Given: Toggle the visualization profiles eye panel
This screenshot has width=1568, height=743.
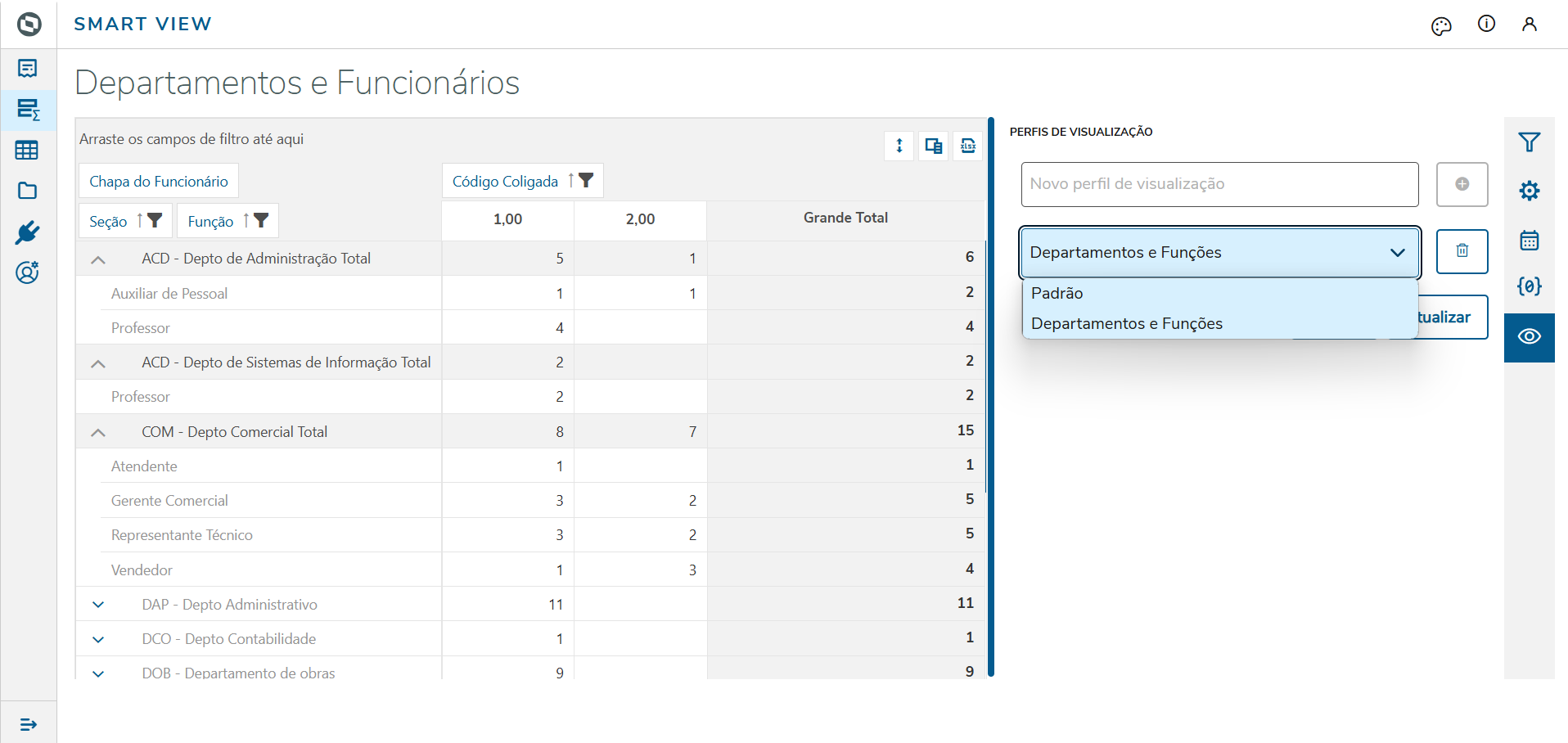Looking at the screenshot, I should pyautogui.click(x=1529, y=337).
